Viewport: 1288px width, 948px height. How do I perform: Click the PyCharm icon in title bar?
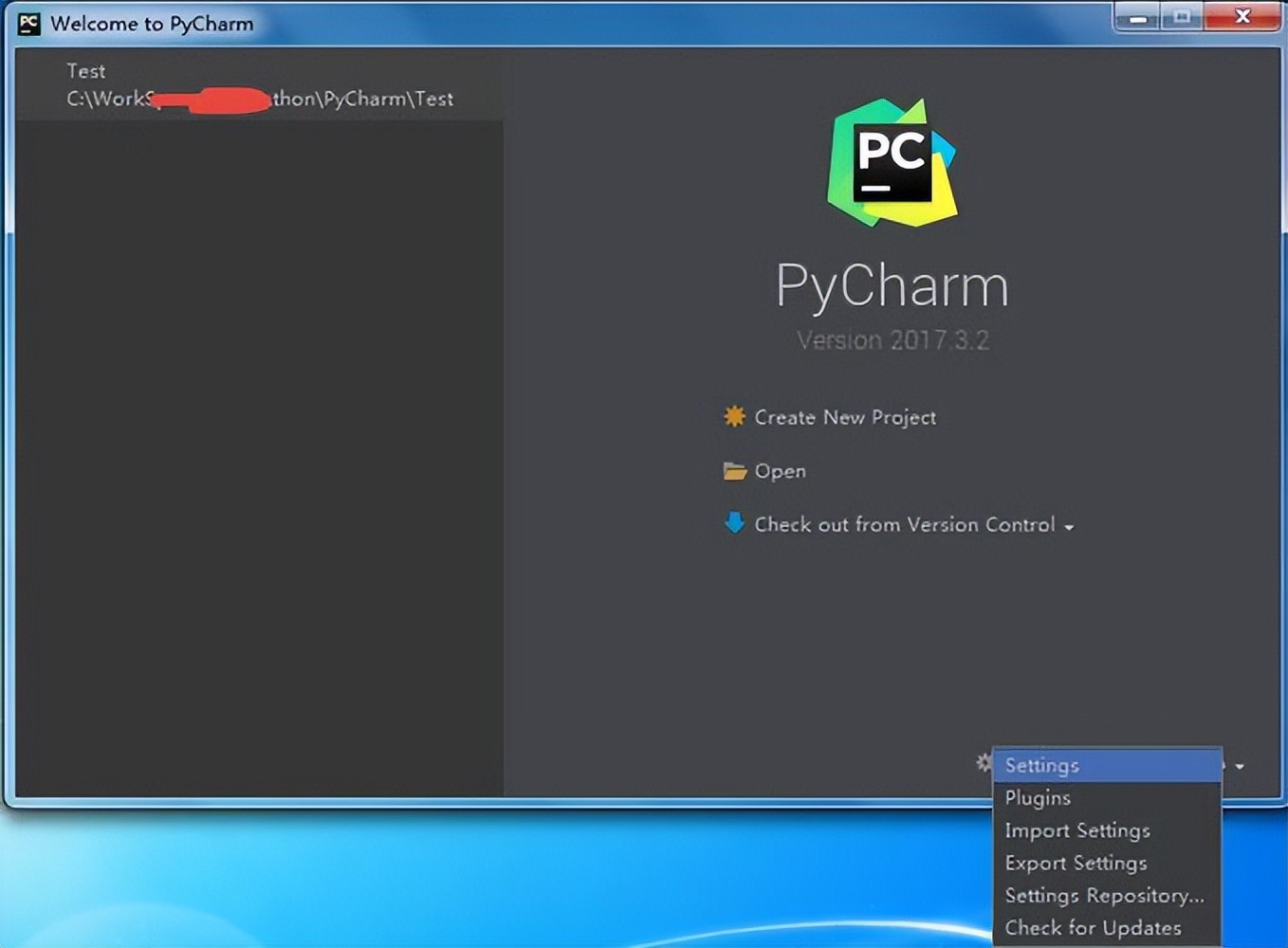[x=29, y=24]
